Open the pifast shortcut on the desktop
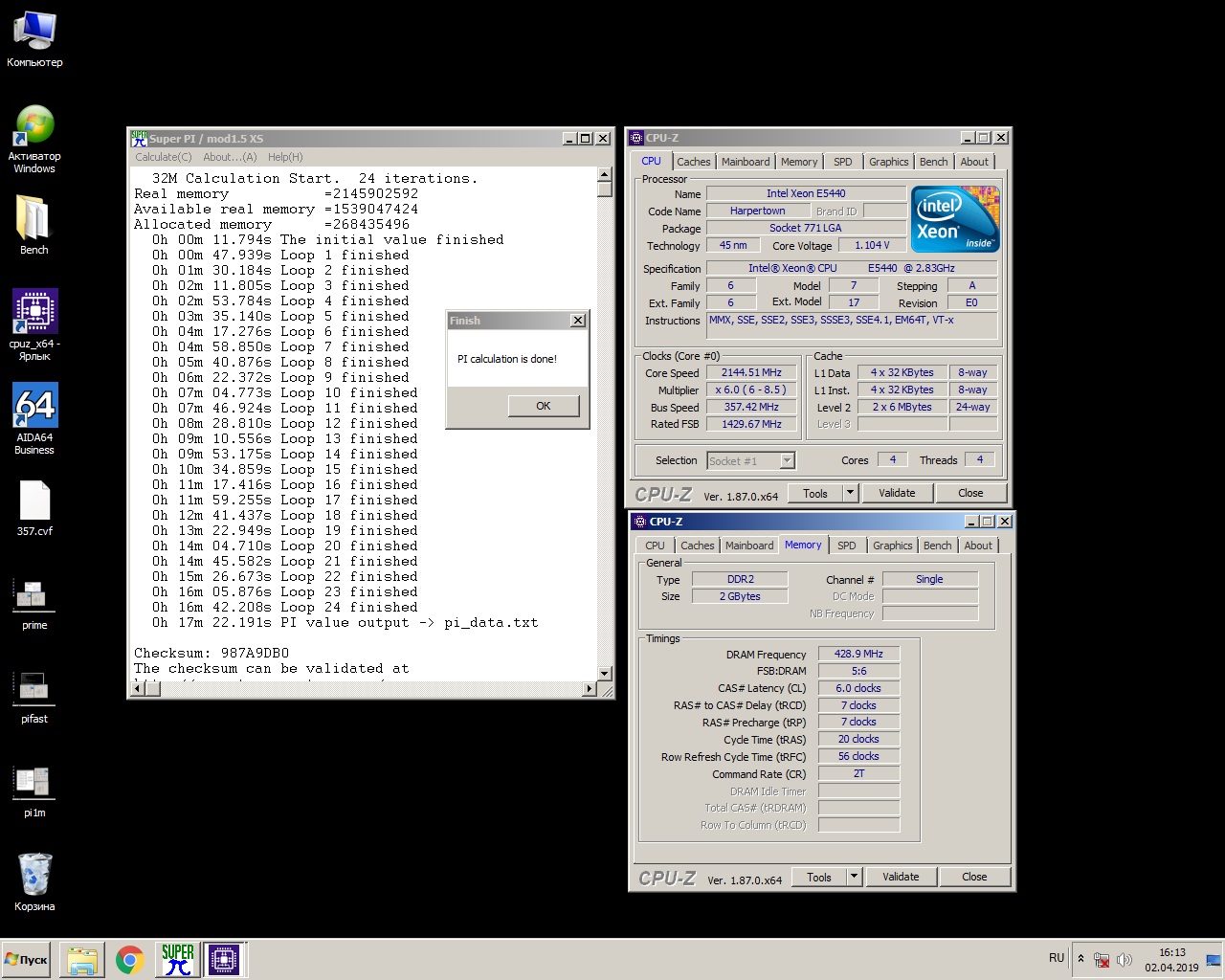This screenshot has width=1225, height=980. [34, 697]
